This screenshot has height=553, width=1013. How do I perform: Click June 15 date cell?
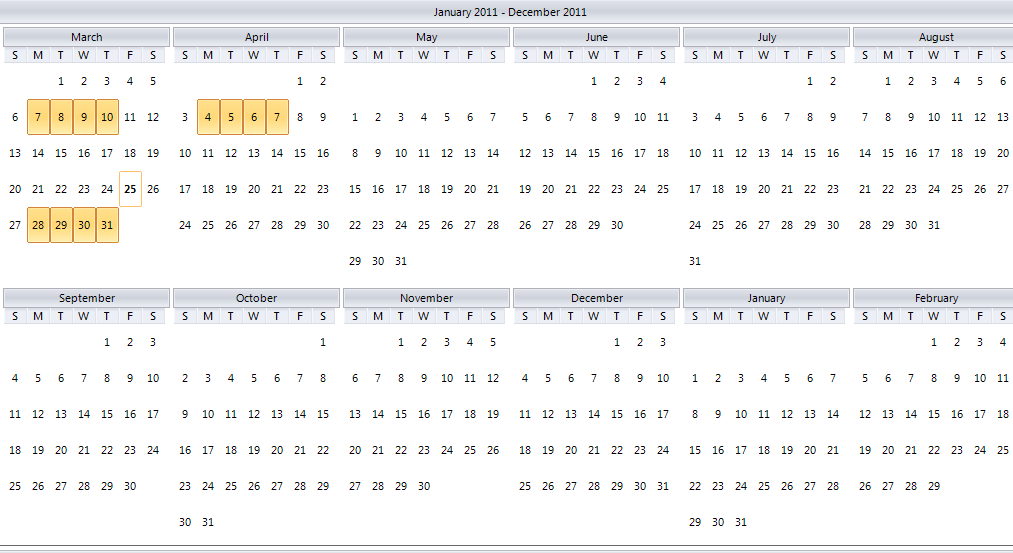594,153
